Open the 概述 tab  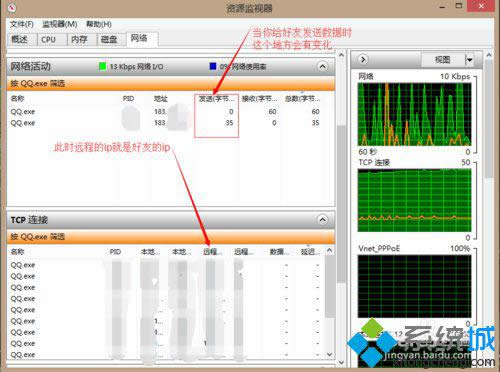tap(20, 40)
